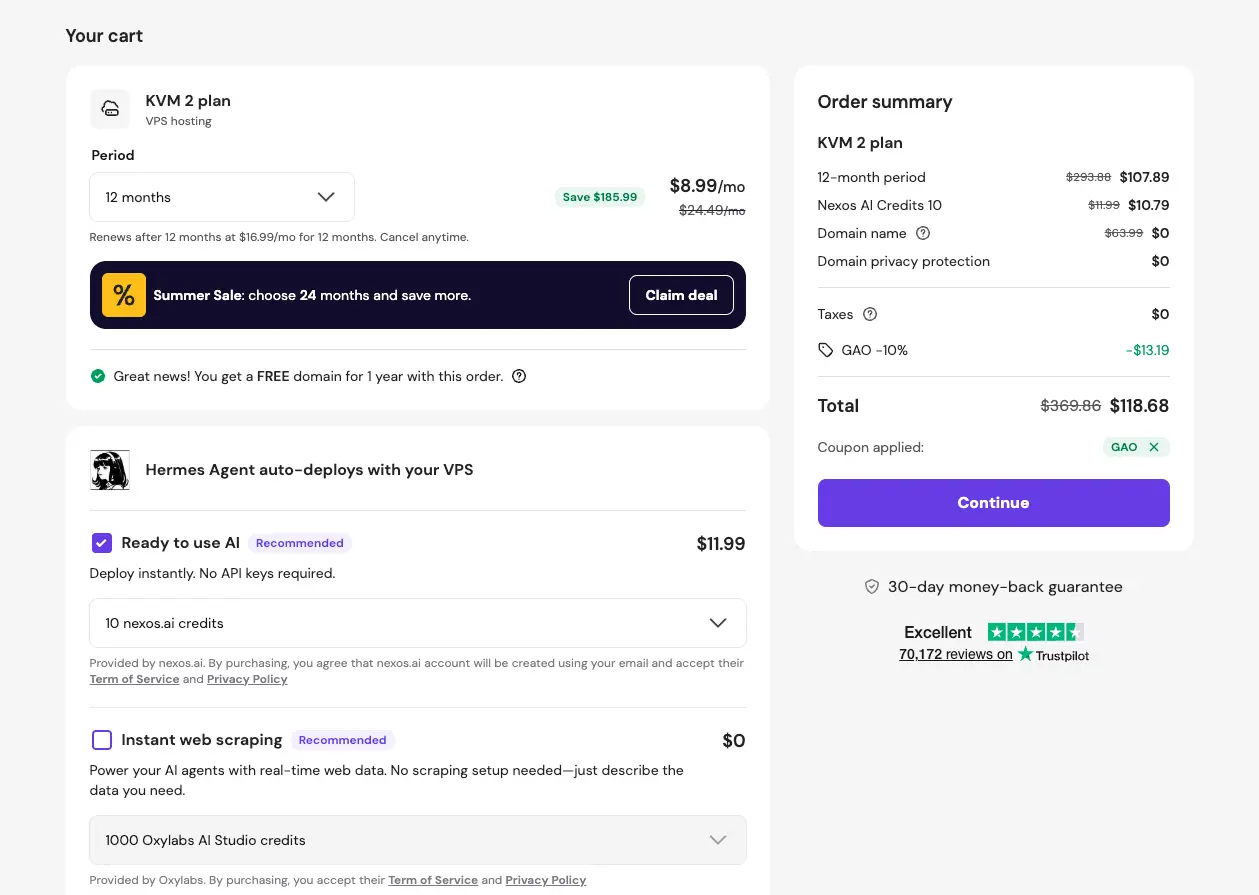Click the yellow percent Summer Sale icon
Screen dimensions: 1259x895
tap(124, 295)
